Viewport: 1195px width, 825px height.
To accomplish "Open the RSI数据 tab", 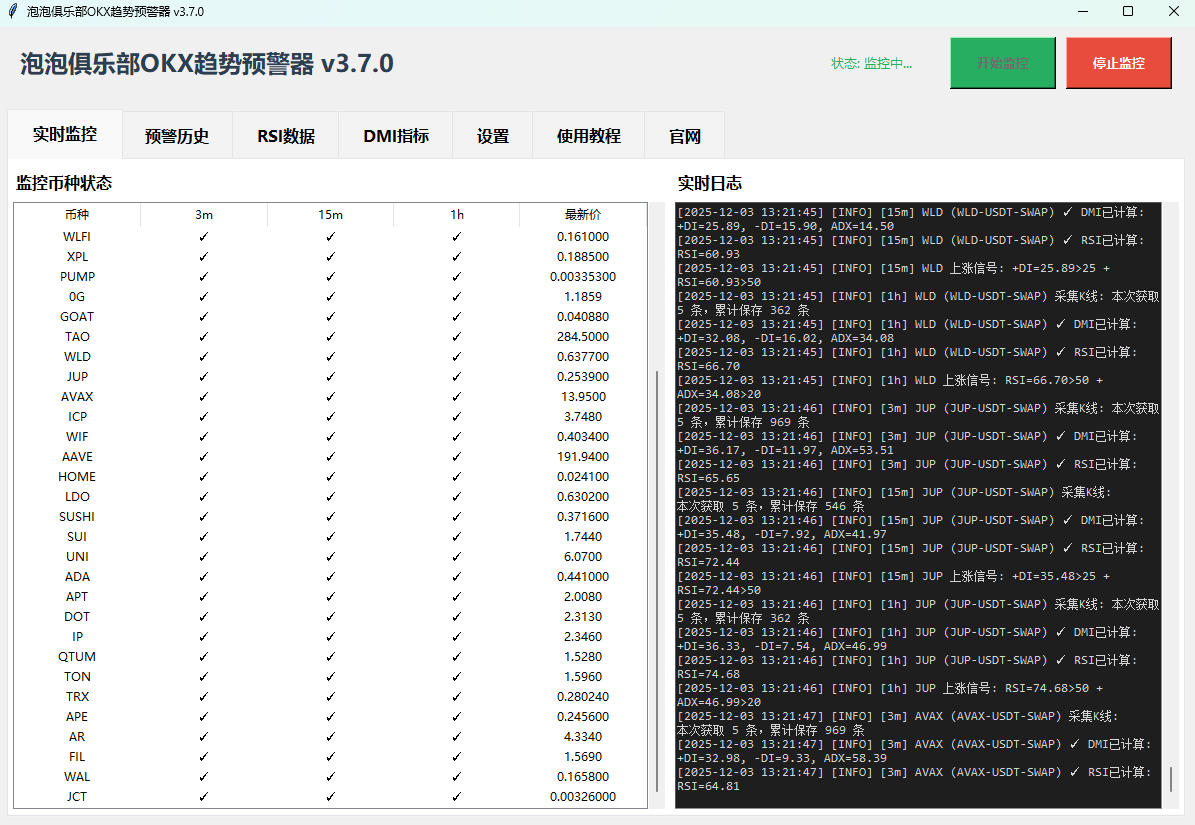I will tap(285, 136).
